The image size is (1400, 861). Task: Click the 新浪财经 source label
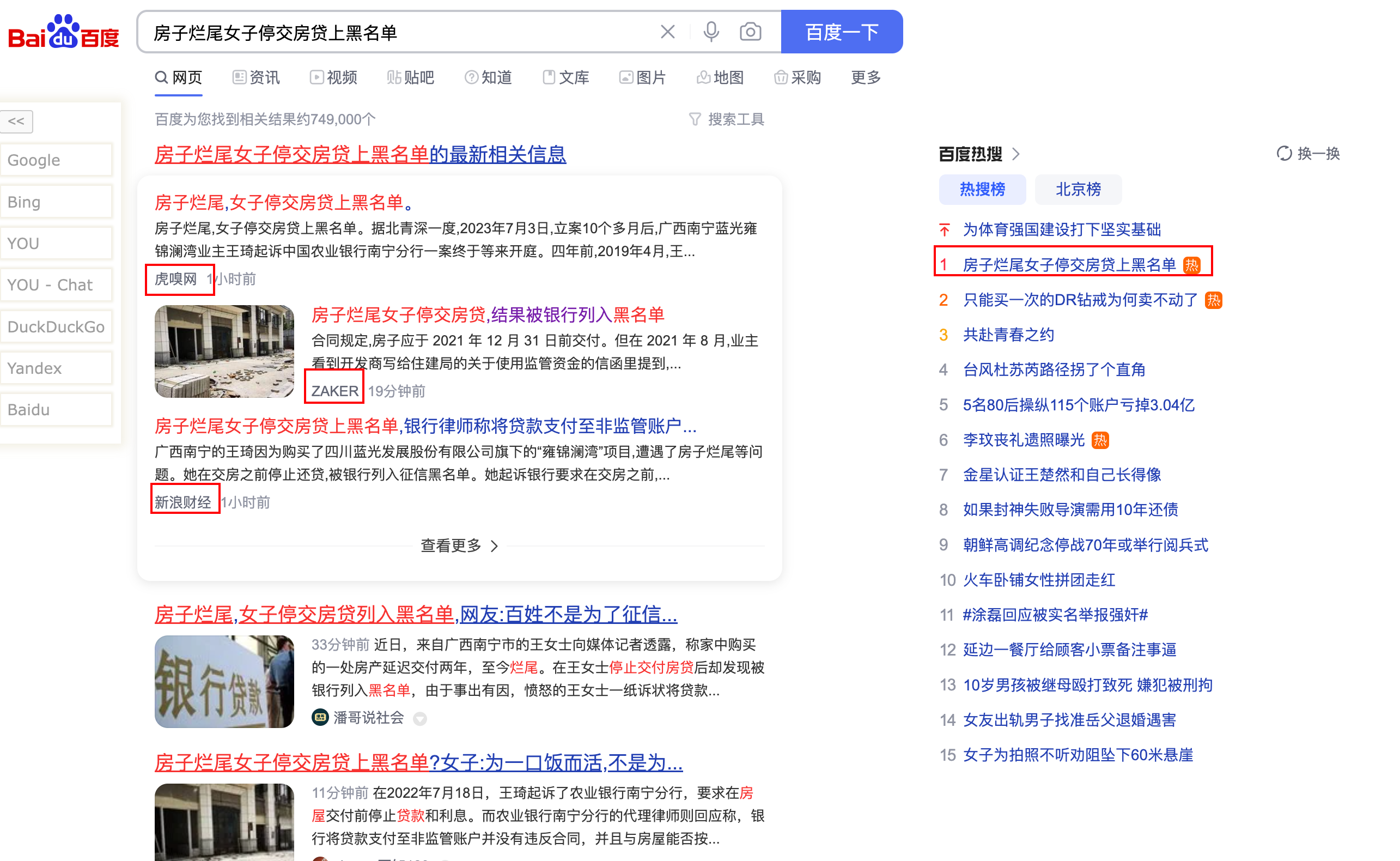182,502
